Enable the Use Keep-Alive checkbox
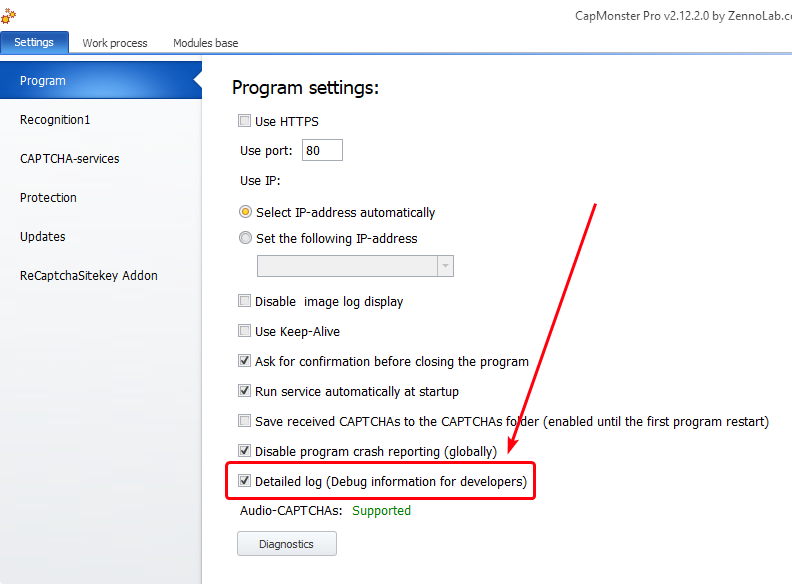This screenshot has width=792, height=584. (245, 331)
